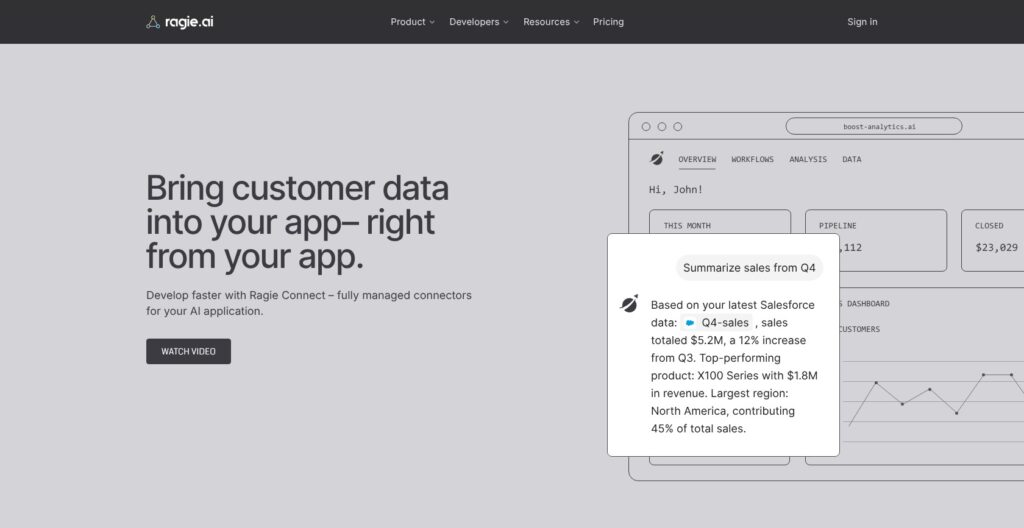The width and height of the screenshot is (1024, 528).
Task: Click the ragie.ai logo icon
Action: [153, 22]
